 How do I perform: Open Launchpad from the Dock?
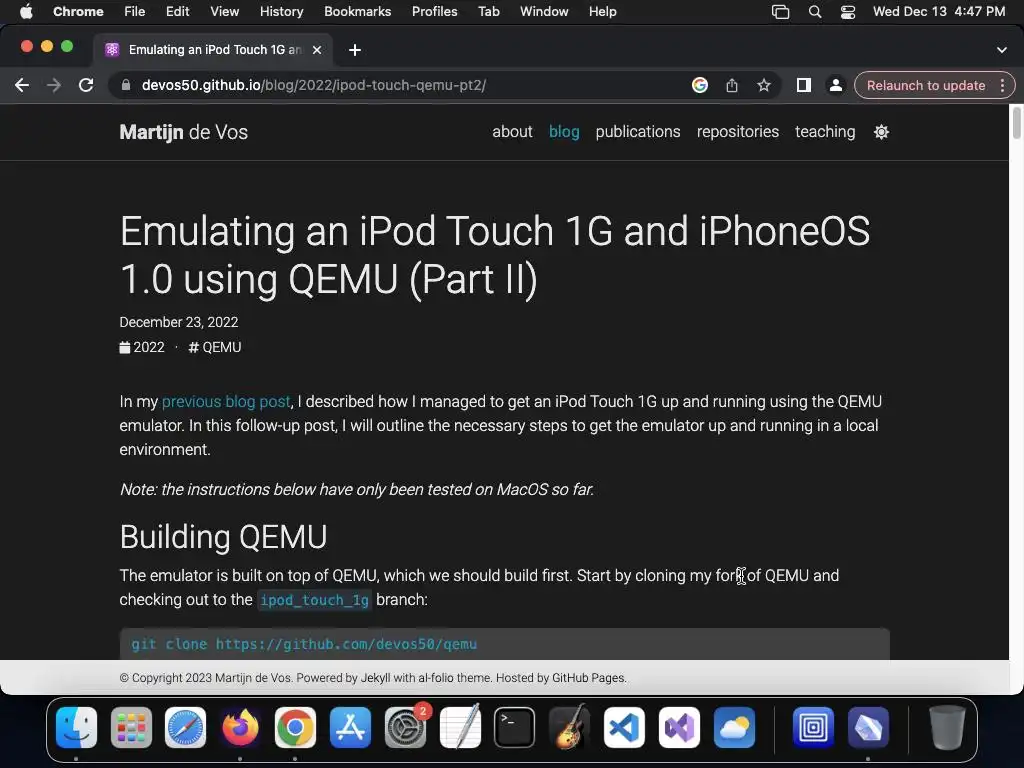pos(131,728)
